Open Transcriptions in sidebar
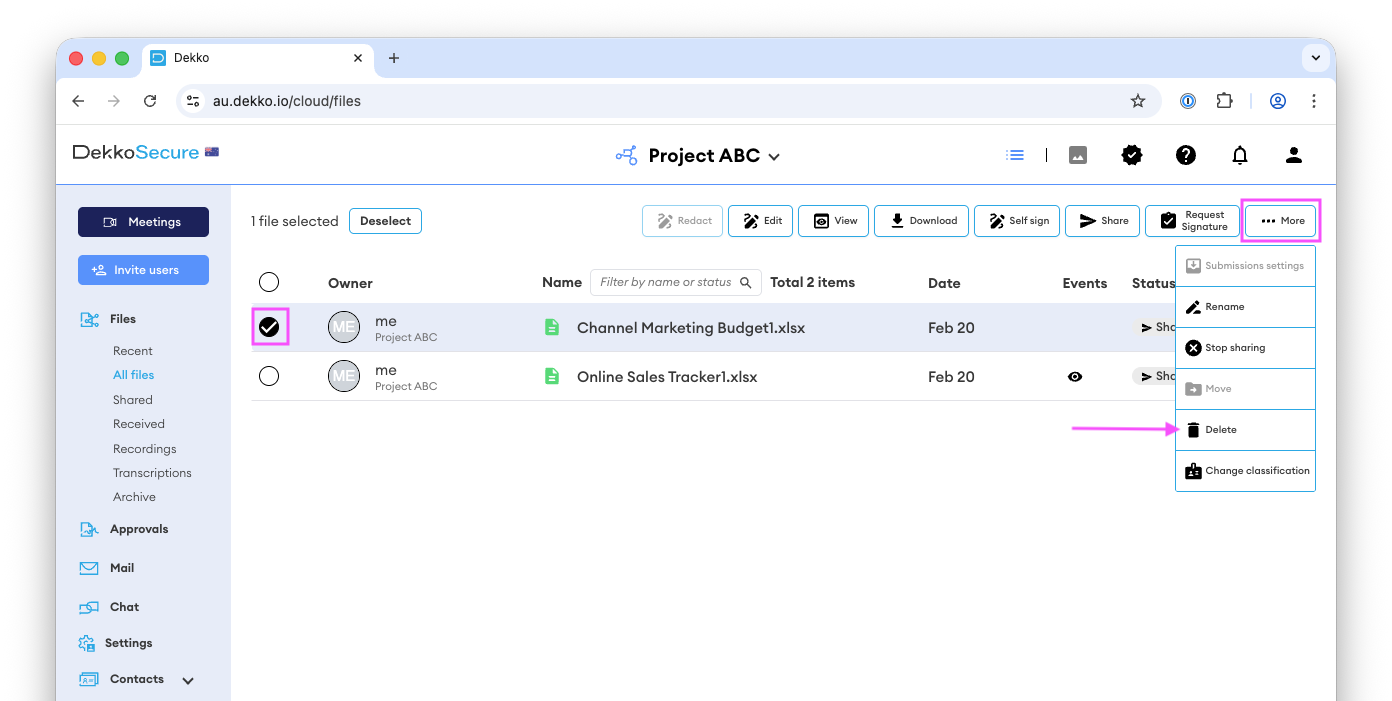 [x=152, y=473]
